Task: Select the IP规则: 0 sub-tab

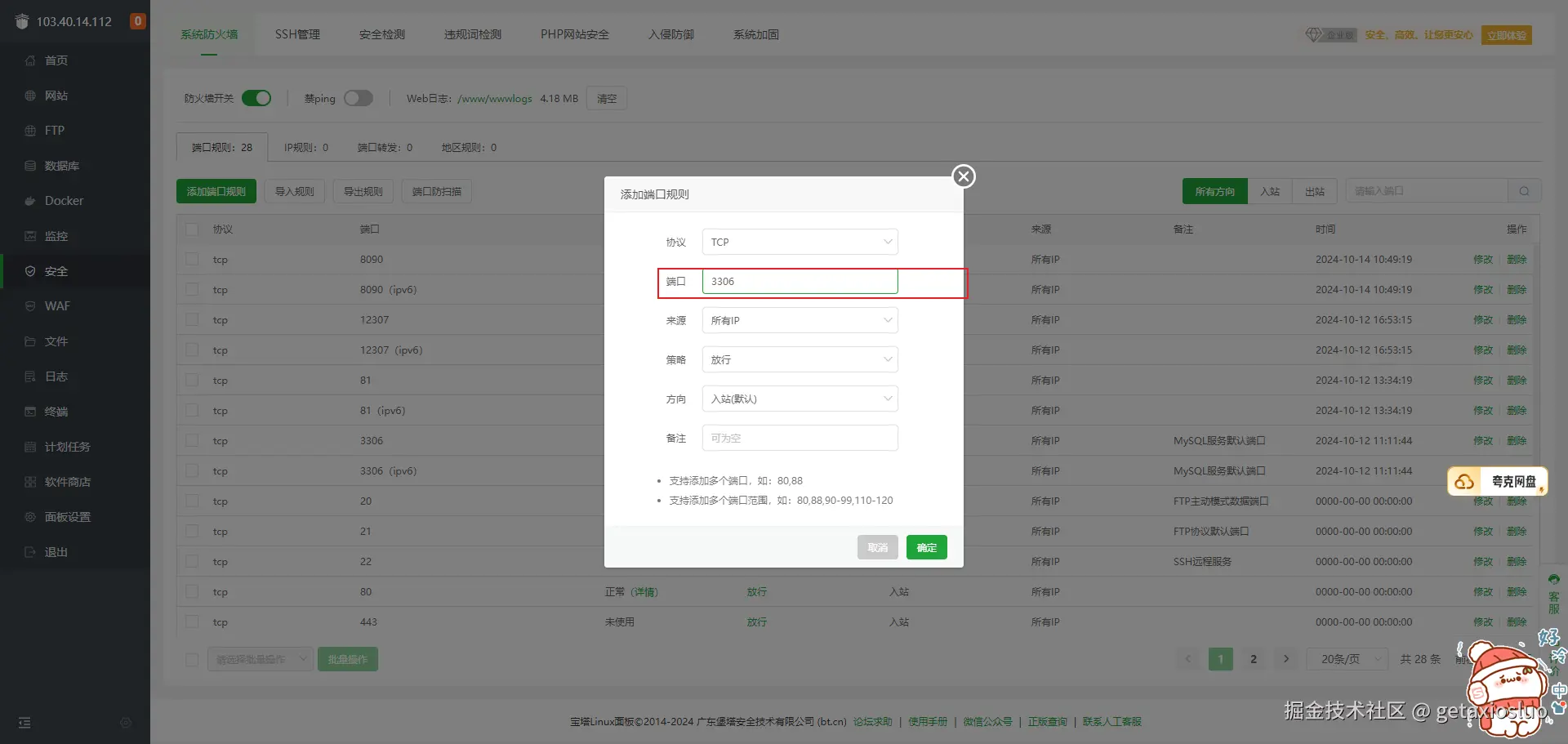Action: click(x=306, y=148)
